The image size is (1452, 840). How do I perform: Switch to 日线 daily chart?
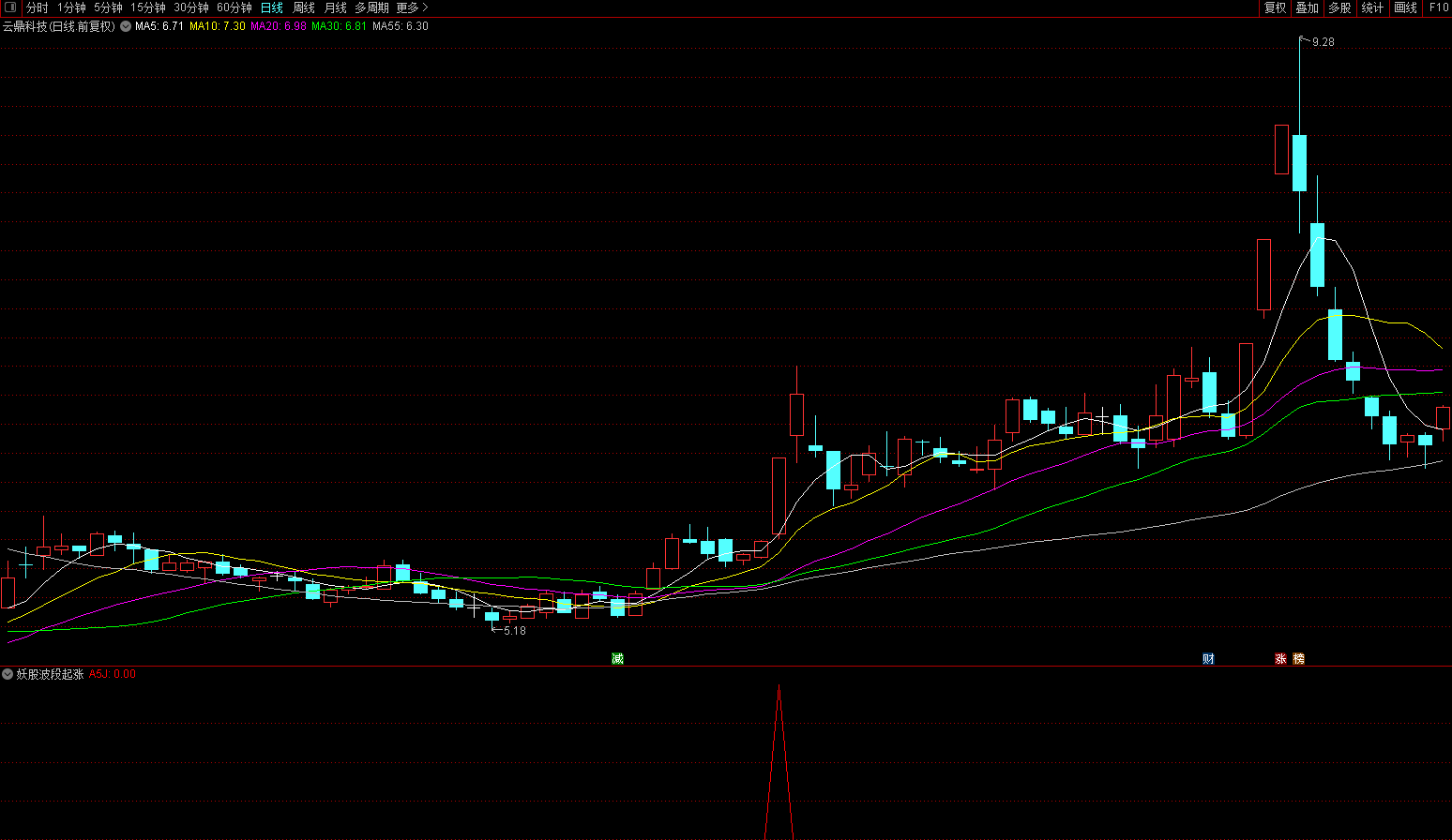point(271,7)
